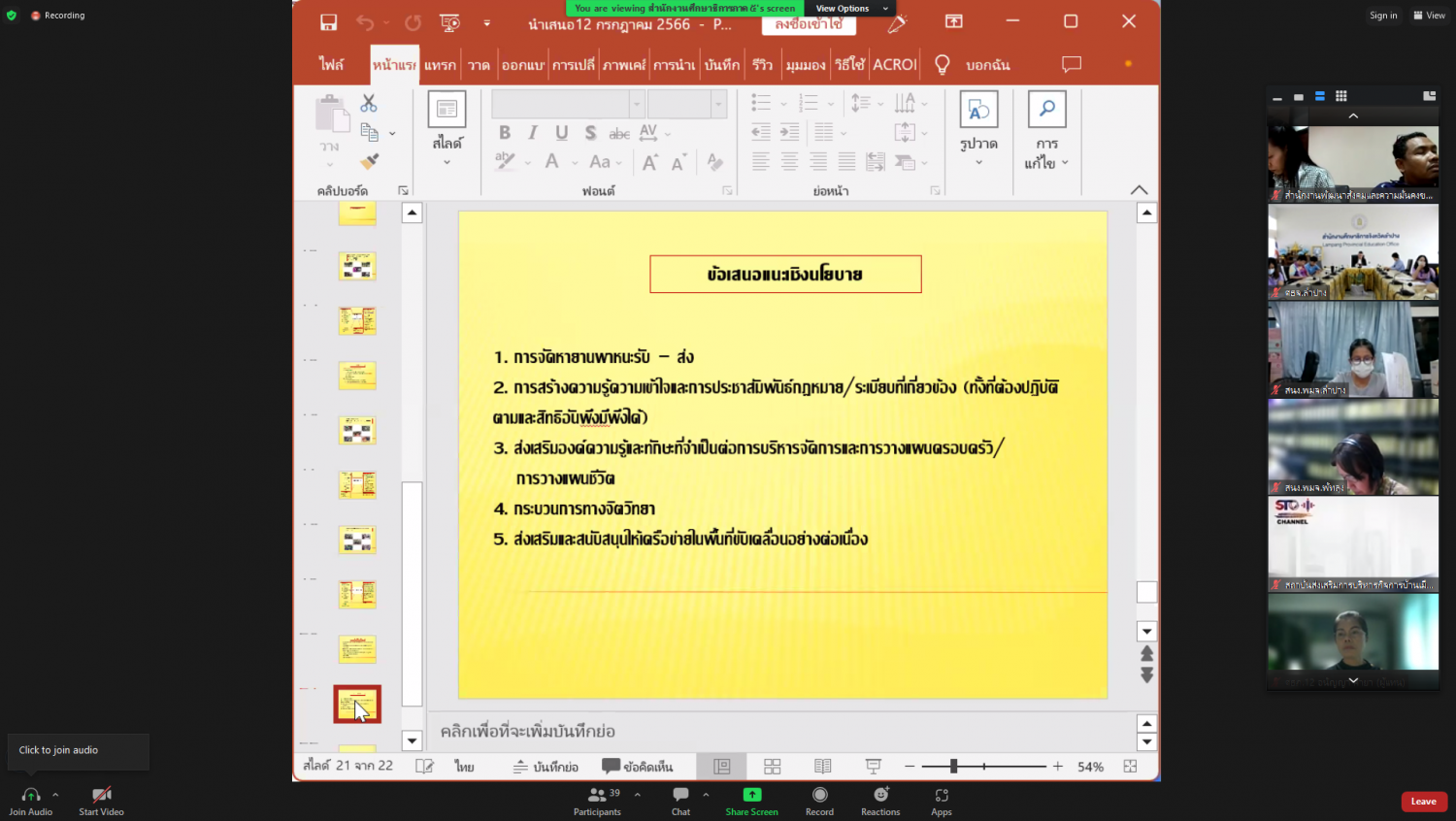
Task: Expand the Bullets dropdown arrow
Action: (783, 104)
